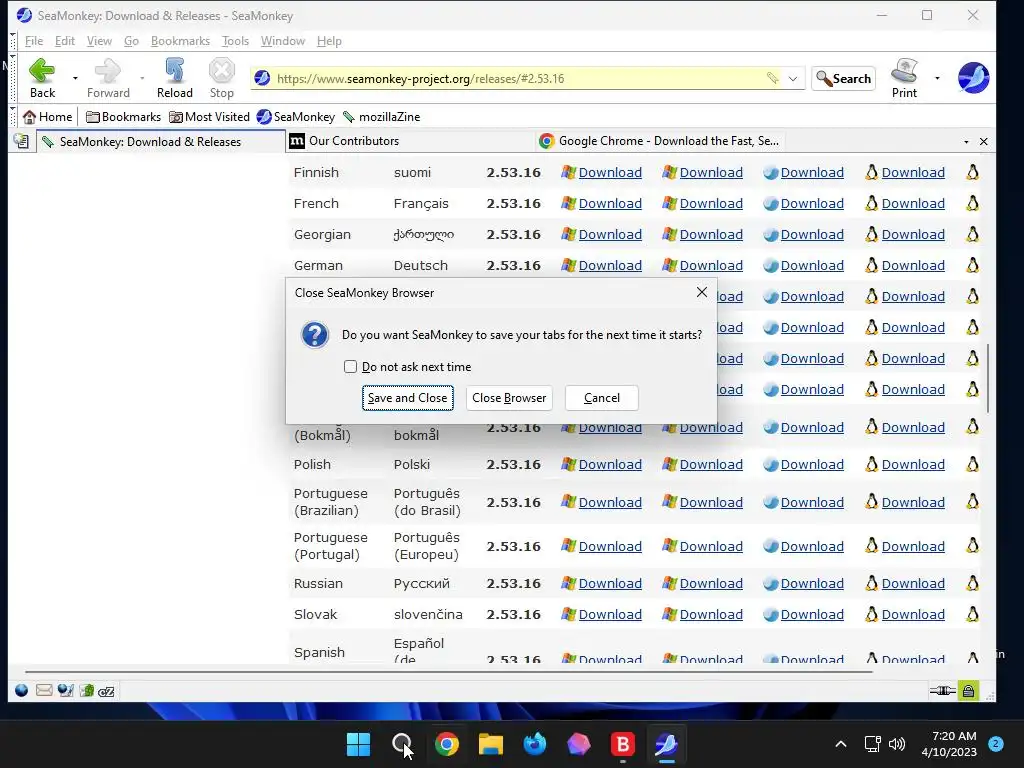Open the Mail & Newsgroups status bar icon
1024x768 pixels.
tap(44, 690)
